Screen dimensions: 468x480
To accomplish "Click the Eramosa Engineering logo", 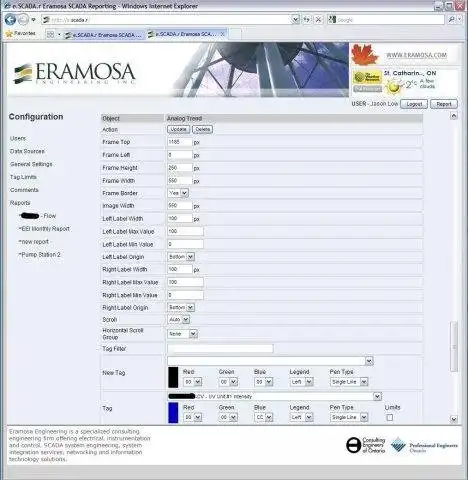I will pos(74,73).
